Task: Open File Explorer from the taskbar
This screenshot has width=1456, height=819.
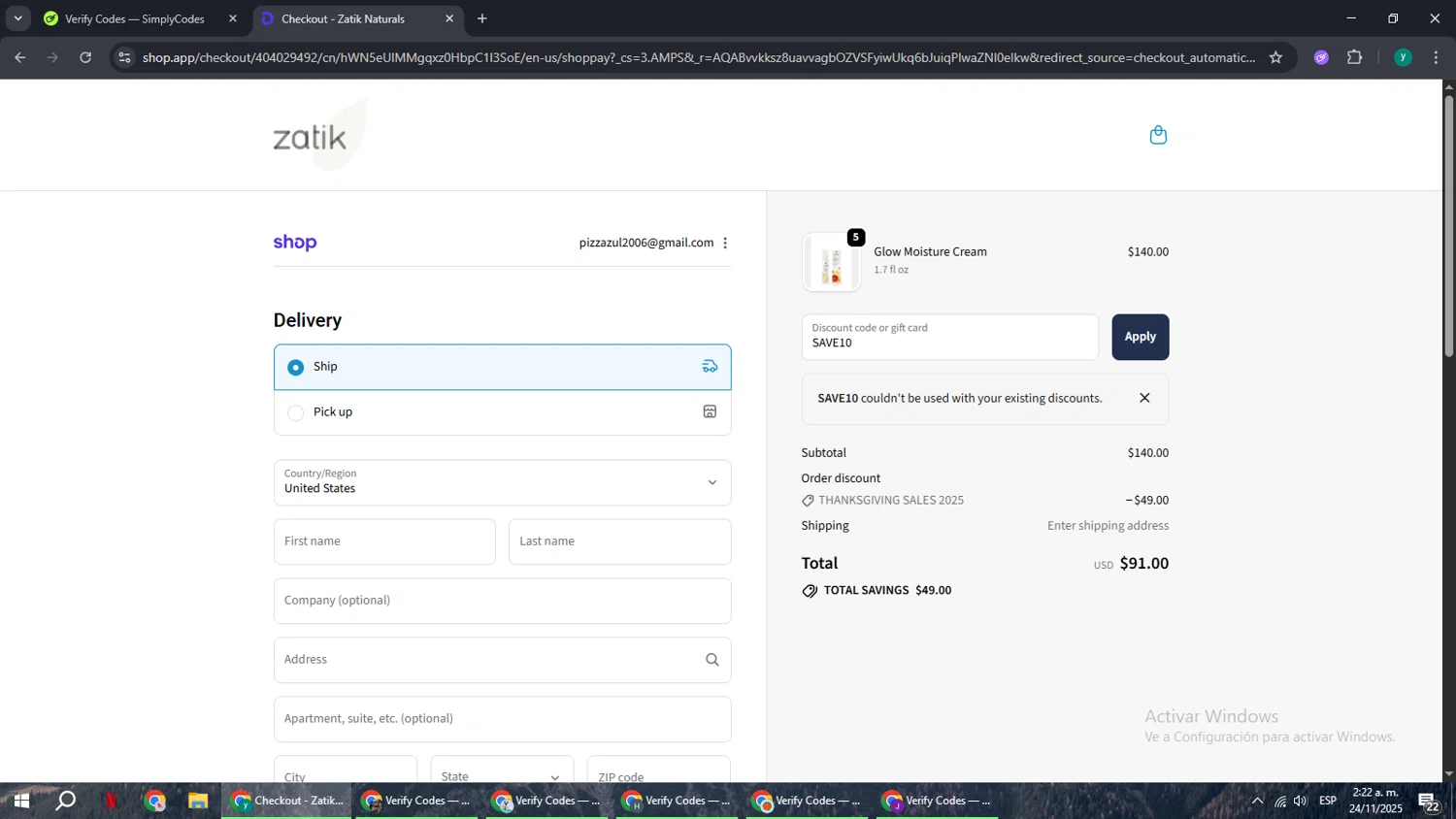Action: pyautogui.click(x=198, y=801)
